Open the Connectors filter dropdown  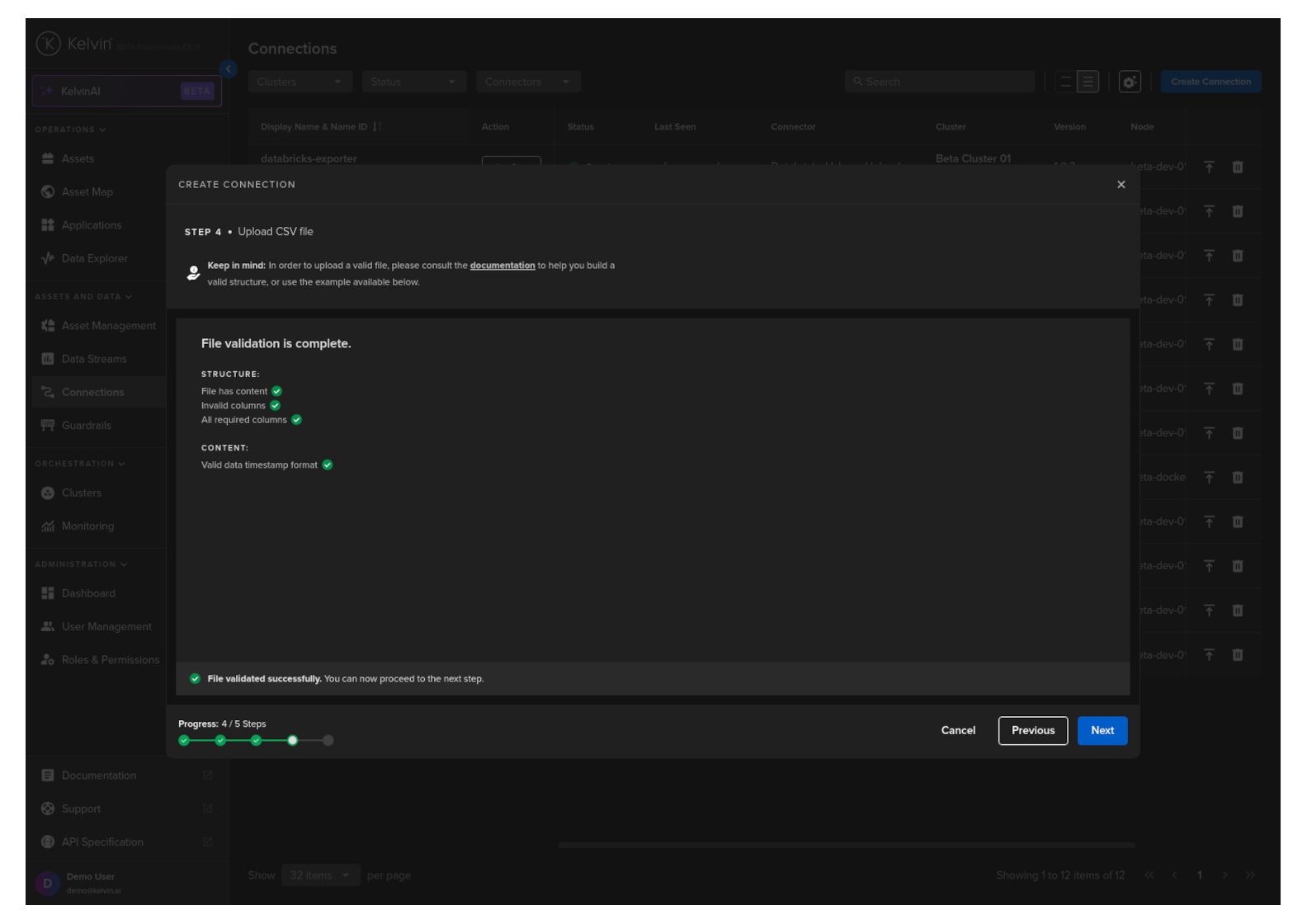pyautogui.click(x=527, y=82)
